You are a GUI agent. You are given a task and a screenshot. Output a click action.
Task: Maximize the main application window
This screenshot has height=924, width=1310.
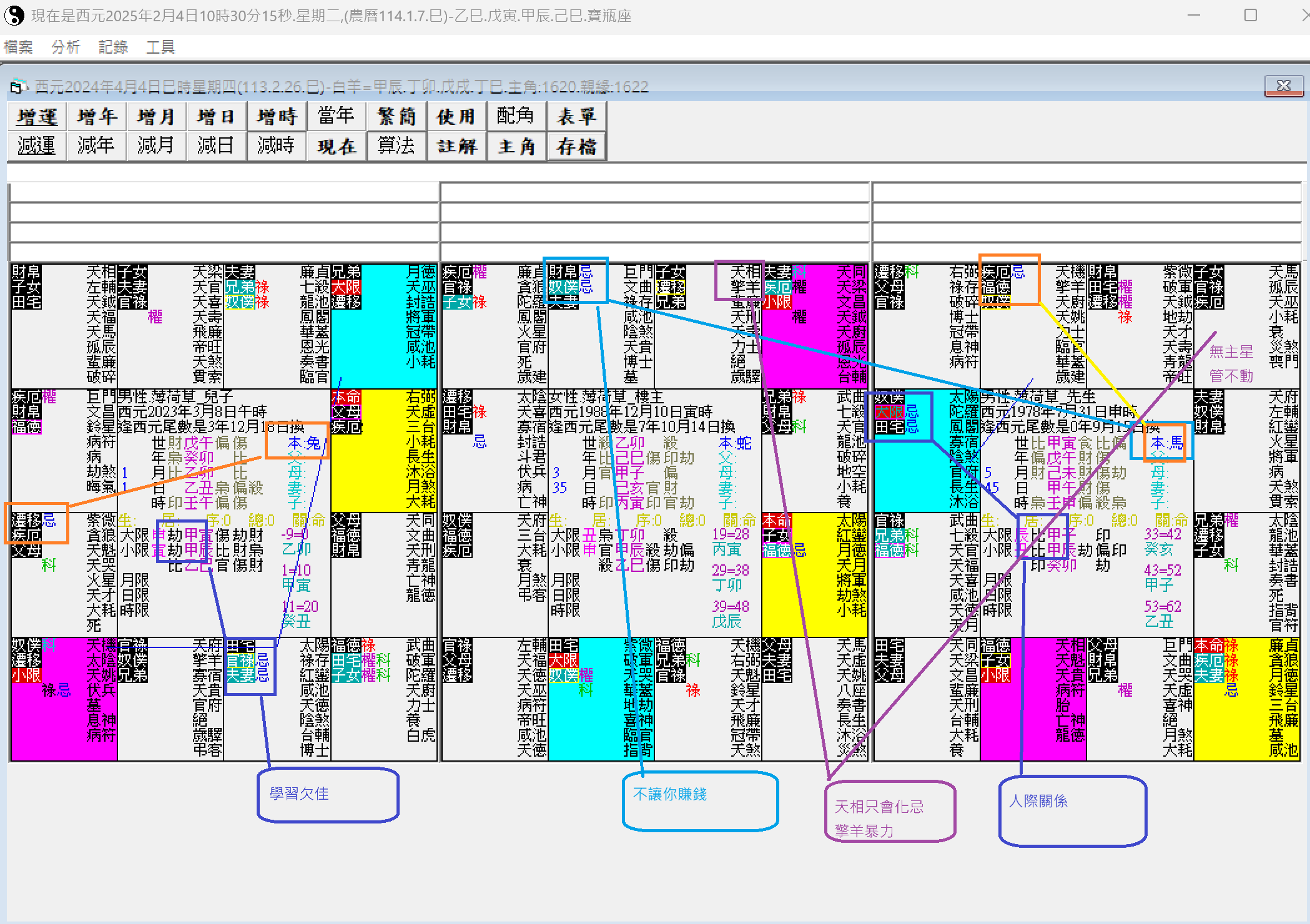(1251, 15)
